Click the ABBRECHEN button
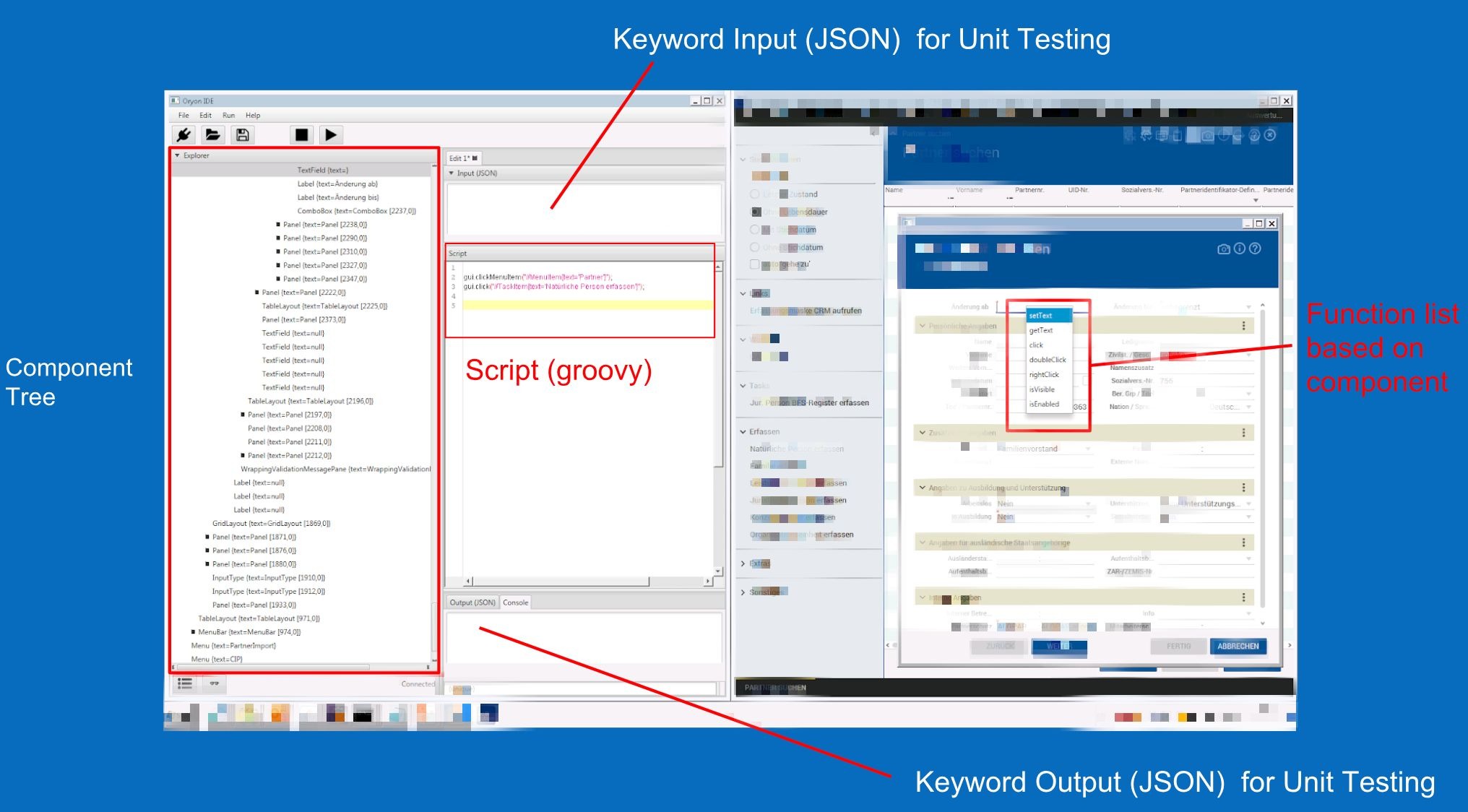1468x812 pixels. 1238,647
